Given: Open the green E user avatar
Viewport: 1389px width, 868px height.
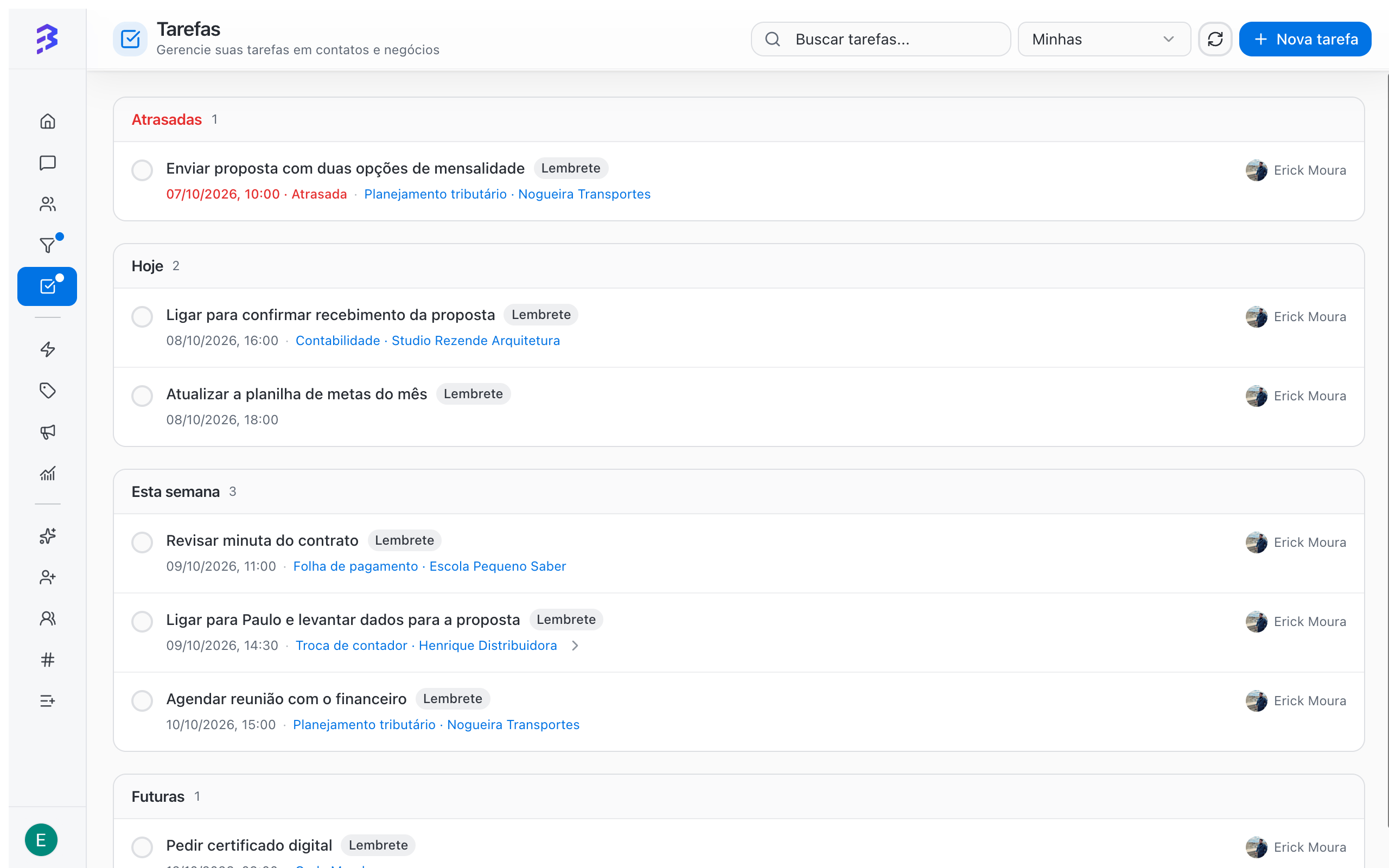Looking at the screenshot, I should 41,840.
